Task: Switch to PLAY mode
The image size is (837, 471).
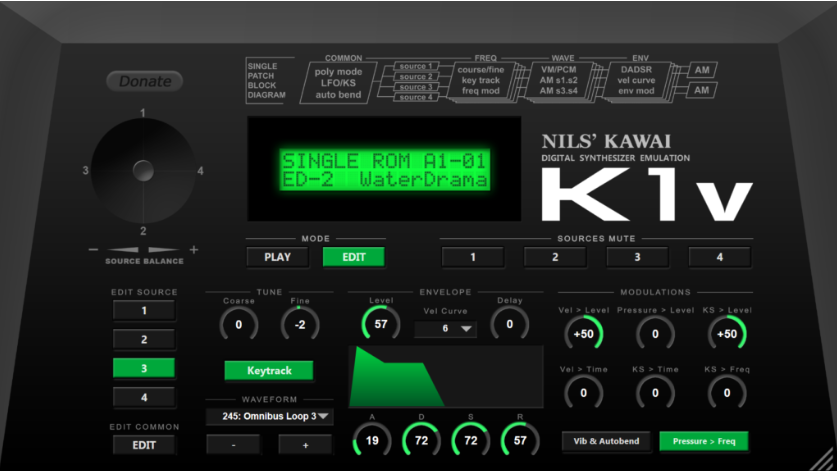Action: (278, 257)
